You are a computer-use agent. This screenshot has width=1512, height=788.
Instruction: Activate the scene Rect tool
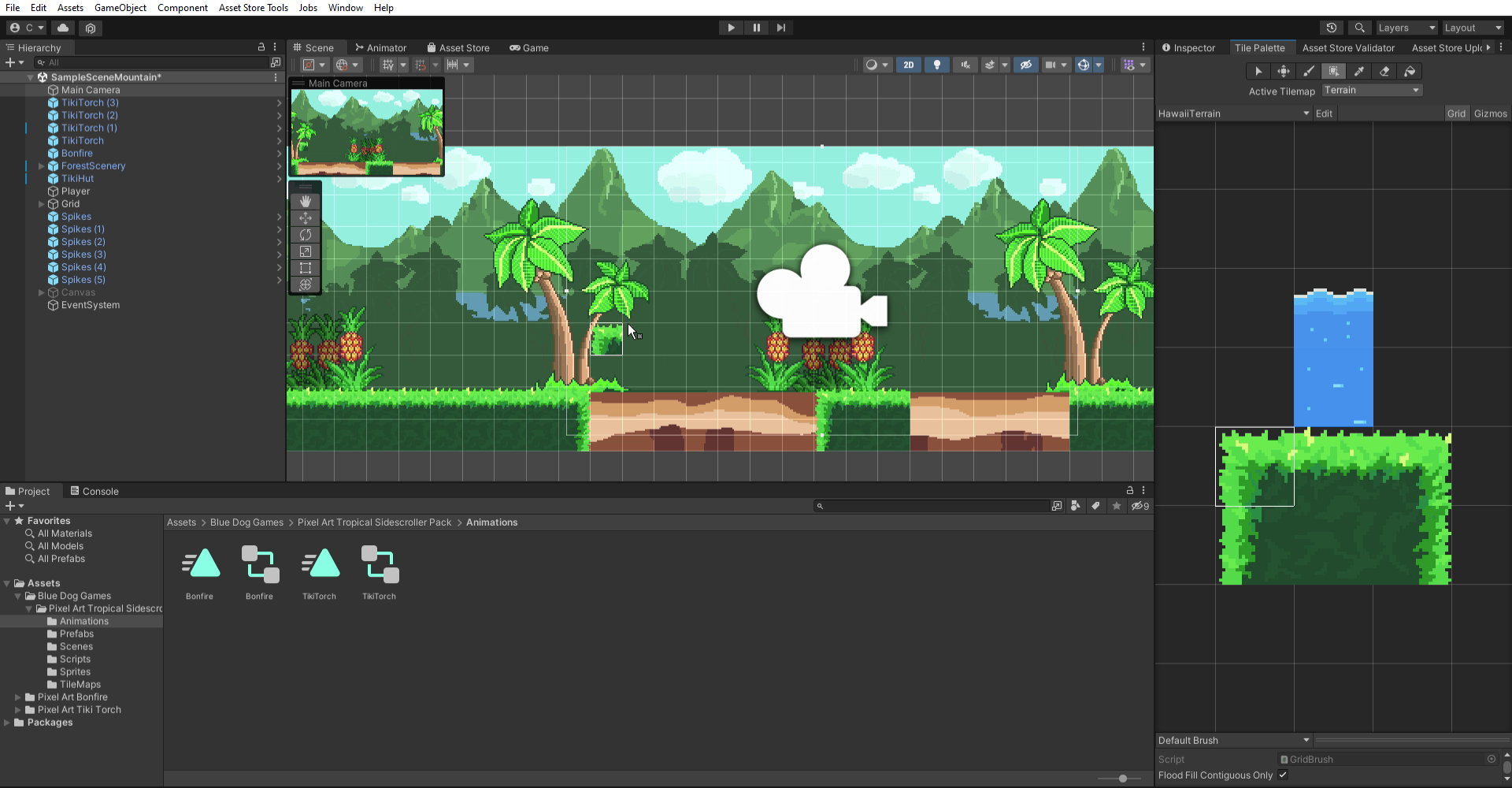point(306,268)
